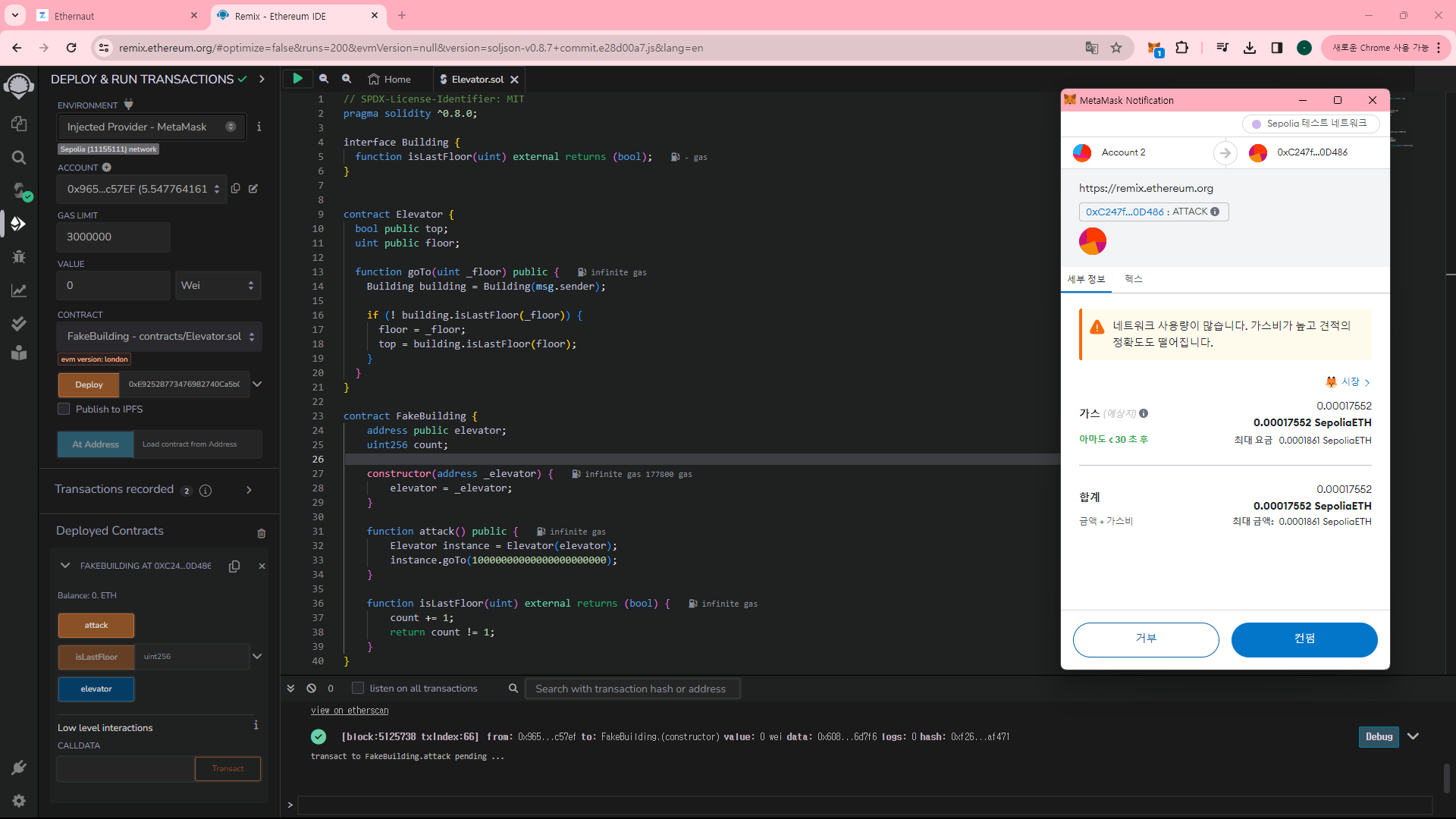Collapse the Deploy & Run side panel arrow
Image resolution: width=1456 pixels, height=819 pixels.
tap(262, 79)
